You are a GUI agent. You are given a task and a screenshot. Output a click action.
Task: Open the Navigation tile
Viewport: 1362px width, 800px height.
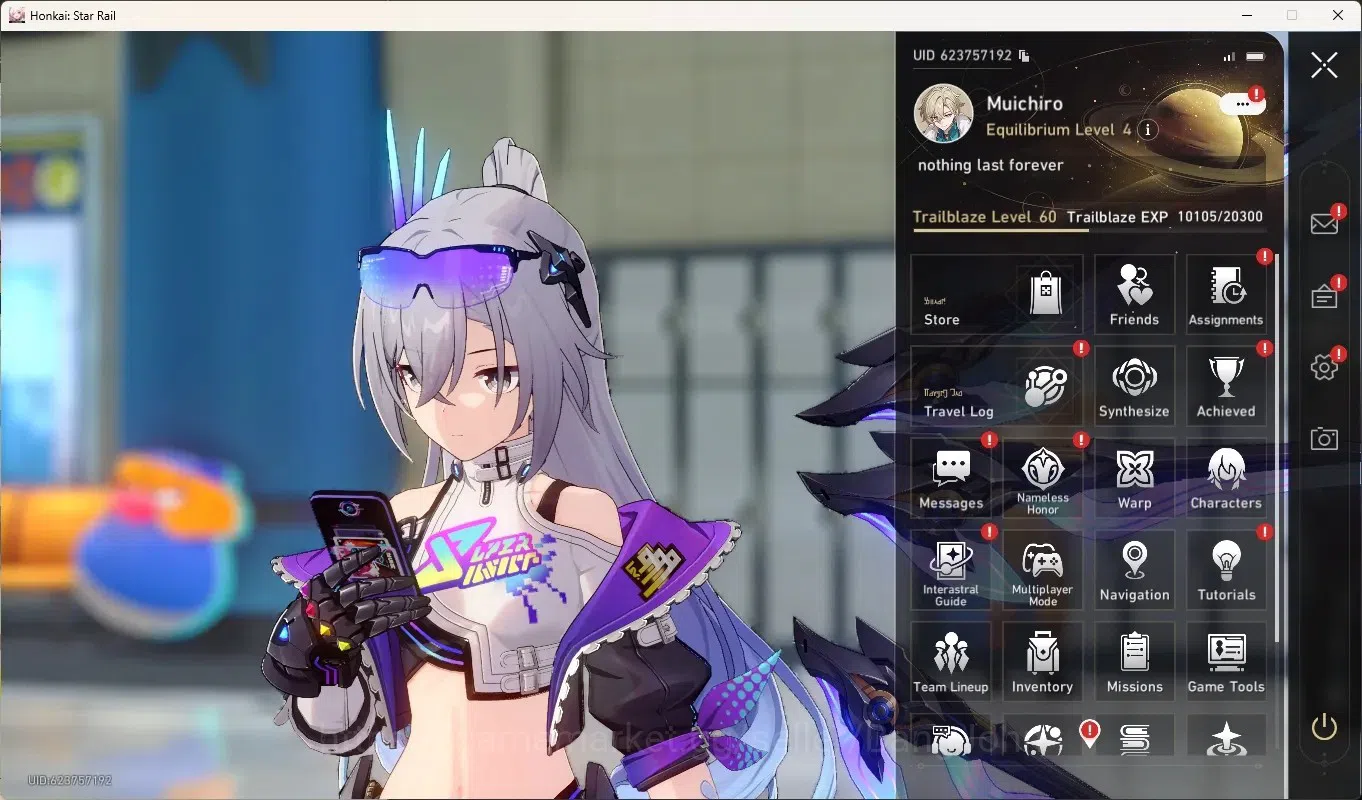1134,570
